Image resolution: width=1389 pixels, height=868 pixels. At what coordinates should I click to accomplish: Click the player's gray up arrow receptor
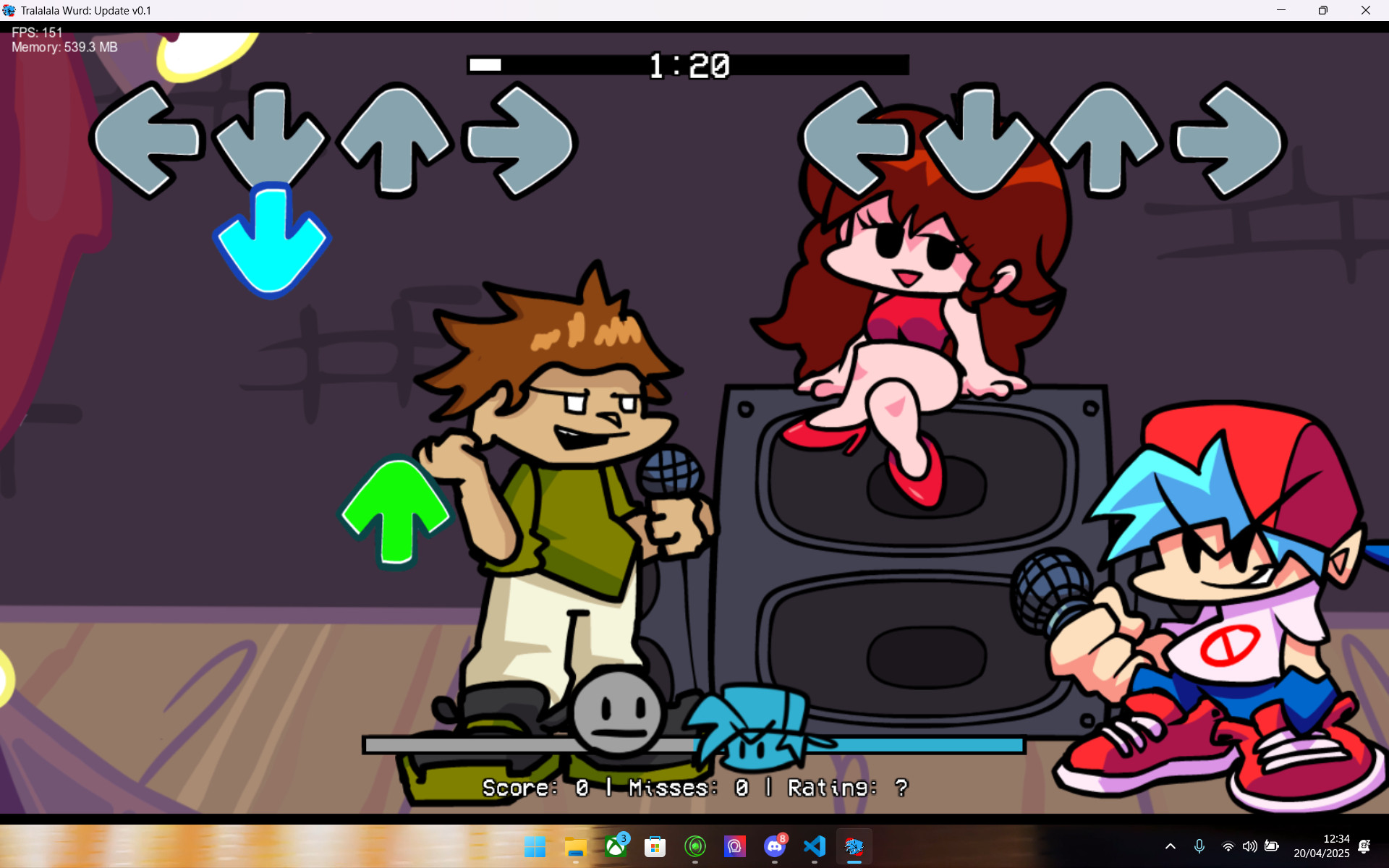pos(1105,140)
